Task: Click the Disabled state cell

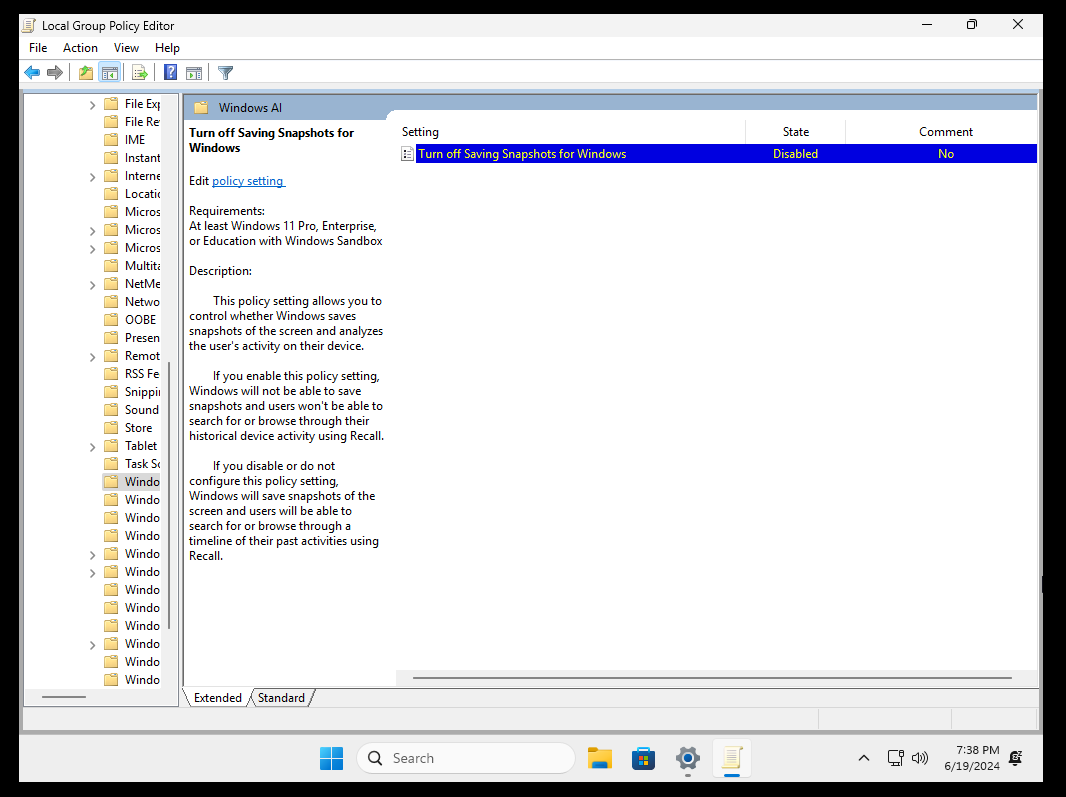Action: 795,154
